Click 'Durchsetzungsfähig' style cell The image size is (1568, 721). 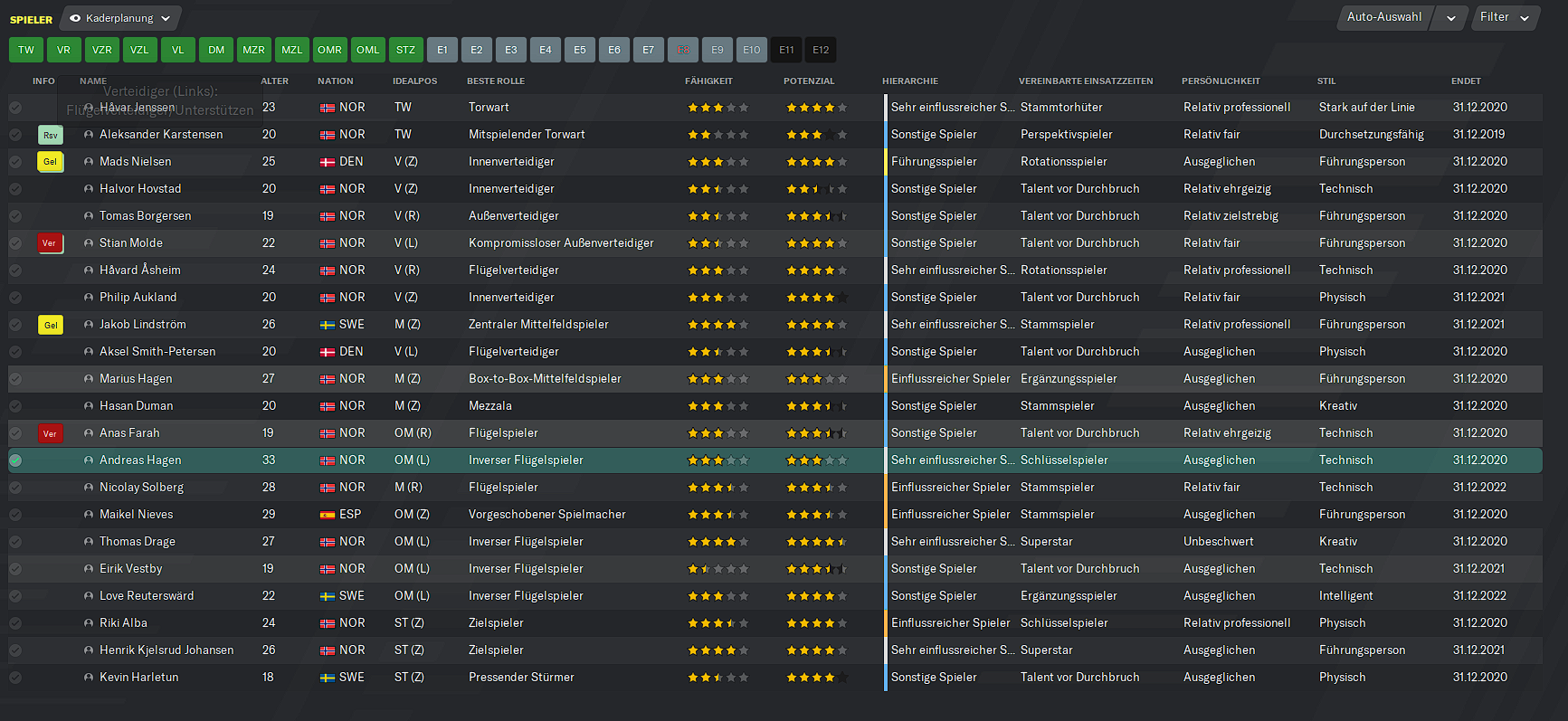click(x=1372, y=135)
